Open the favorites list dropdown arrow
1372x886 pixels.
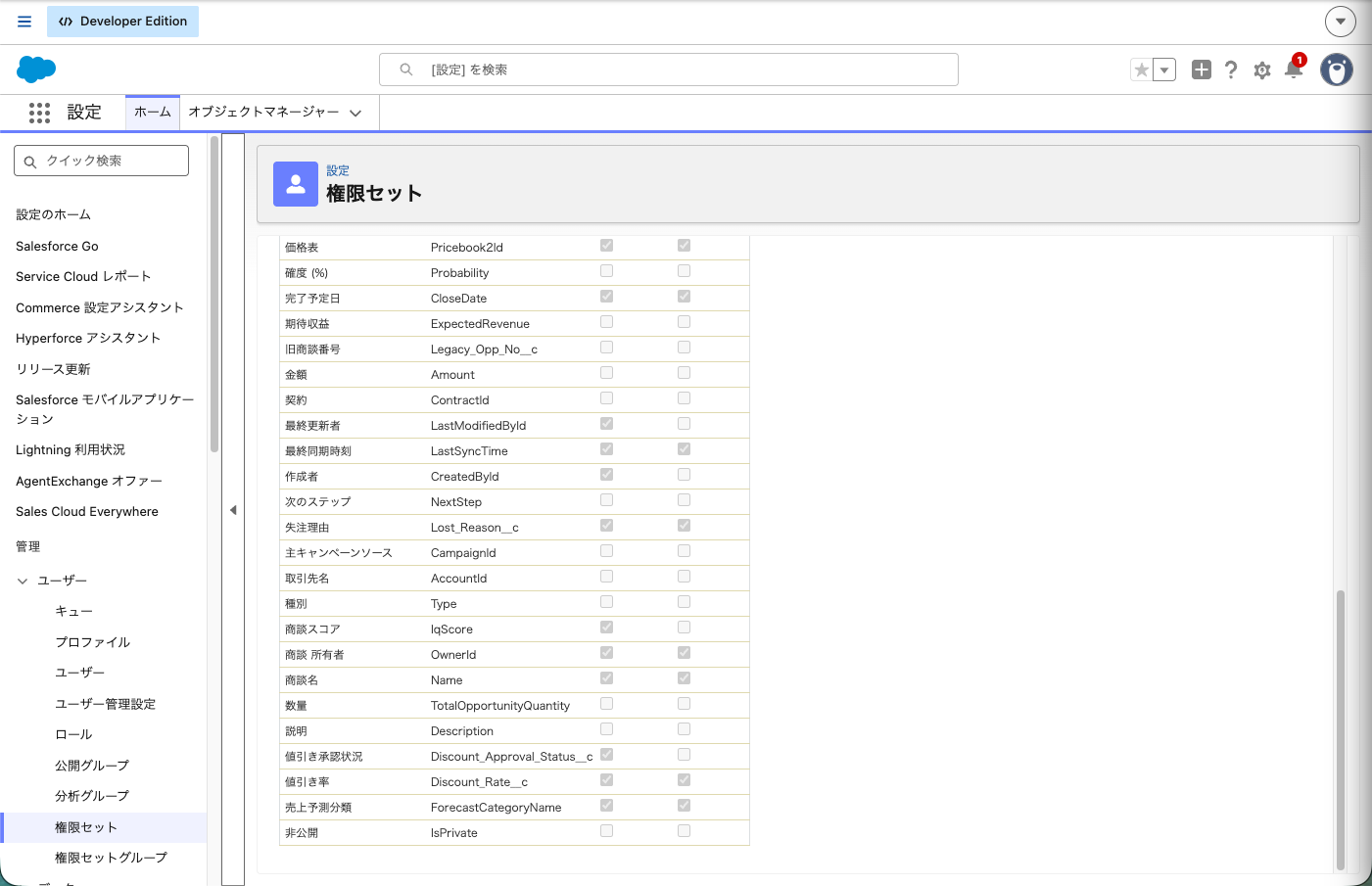pos(1164,70)
